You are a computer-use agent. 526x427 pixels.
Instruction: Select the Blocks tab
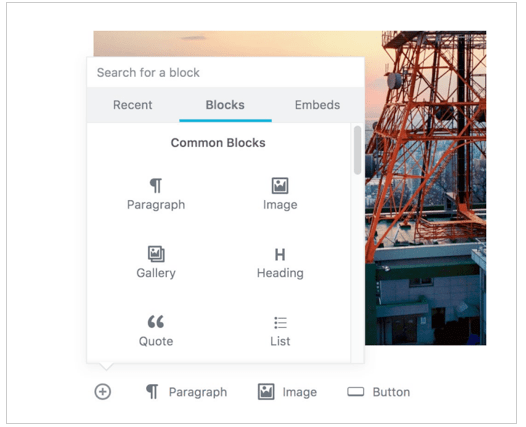(225, 105)
